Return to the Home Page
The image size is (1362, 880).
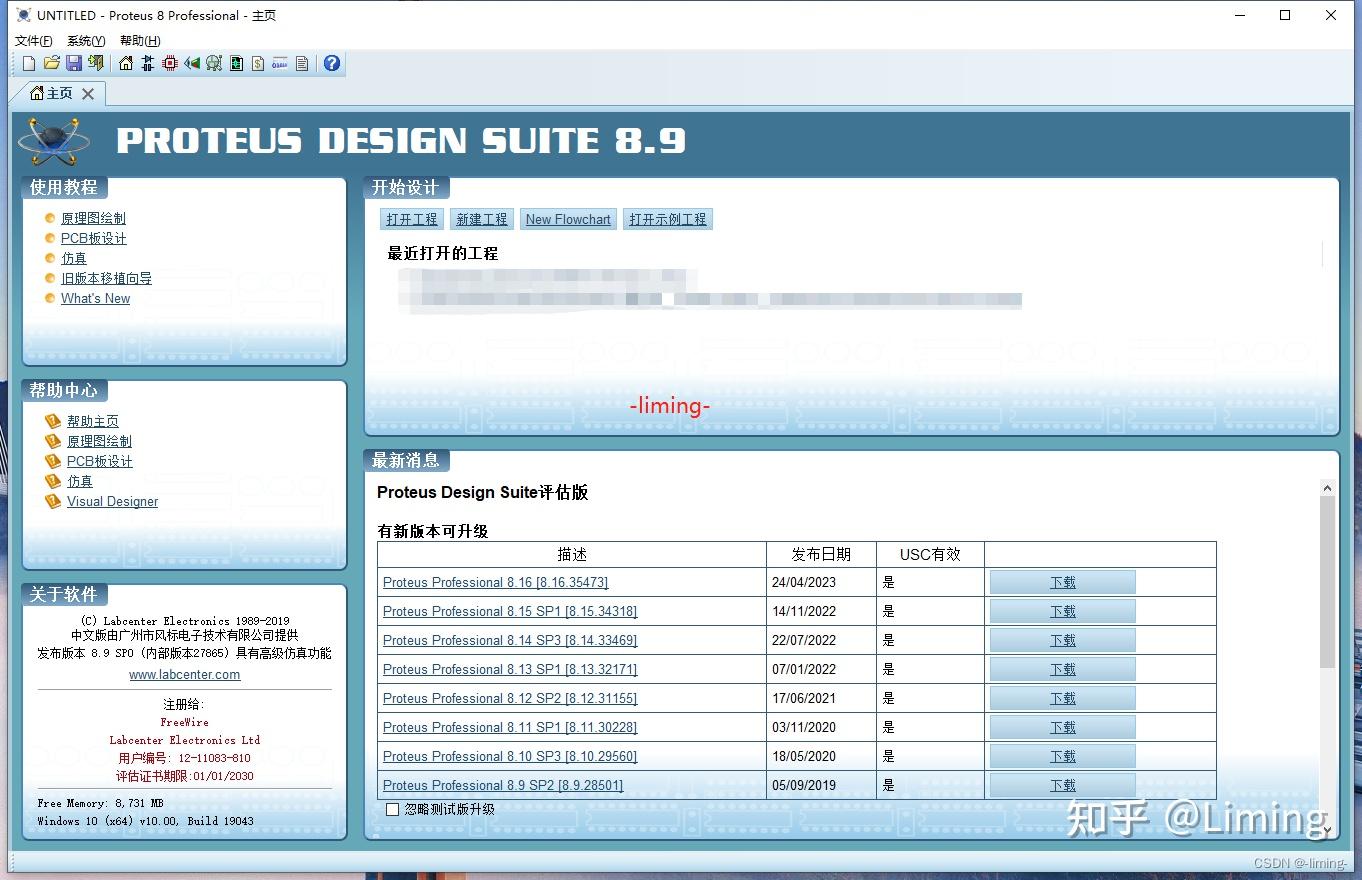click(x=126, y=63)
